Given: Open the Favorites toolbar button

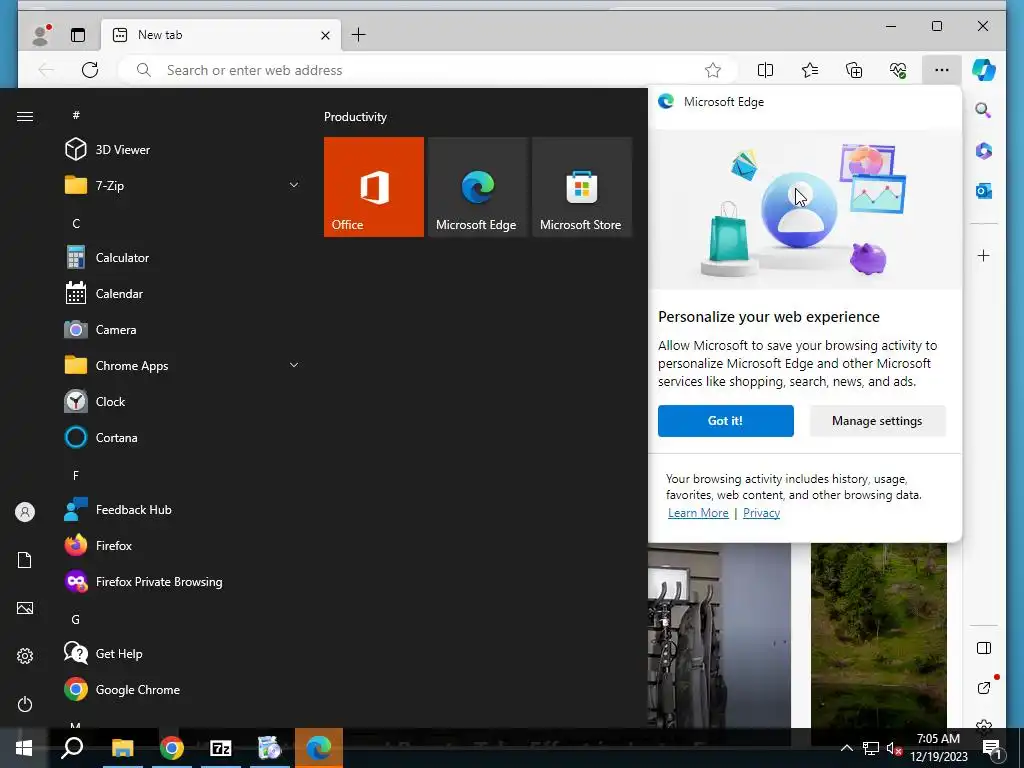Looking at the screenshot, I should [x=810, y=70].
